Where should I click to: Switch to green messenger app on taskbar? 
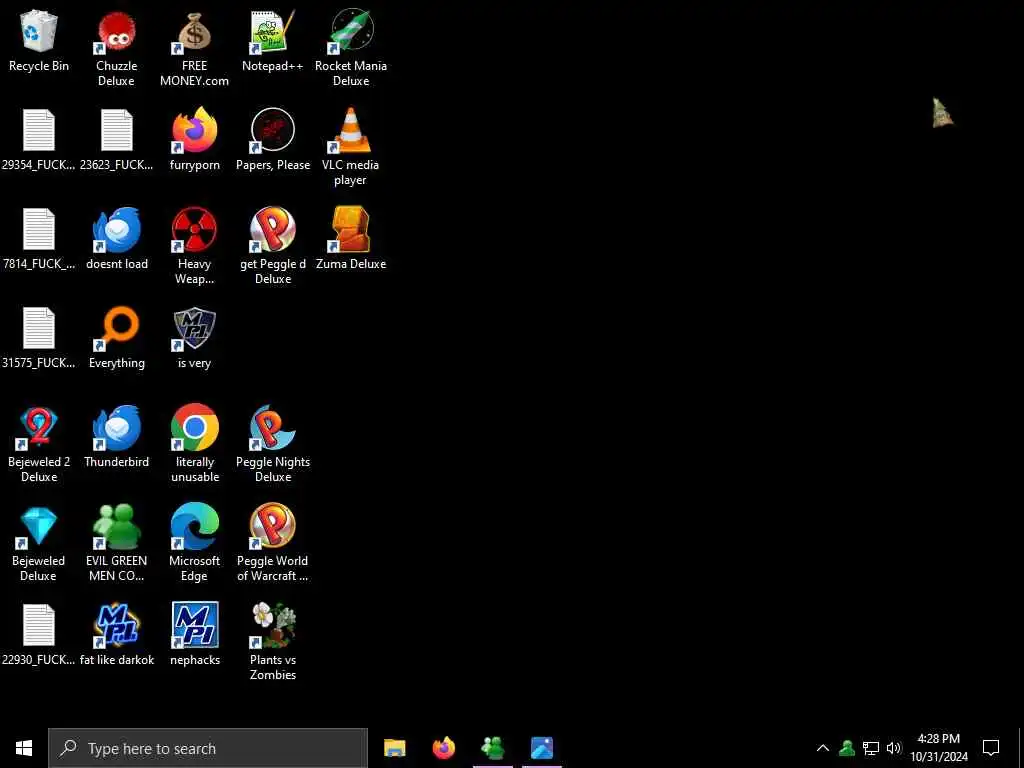tap(492, 748)
